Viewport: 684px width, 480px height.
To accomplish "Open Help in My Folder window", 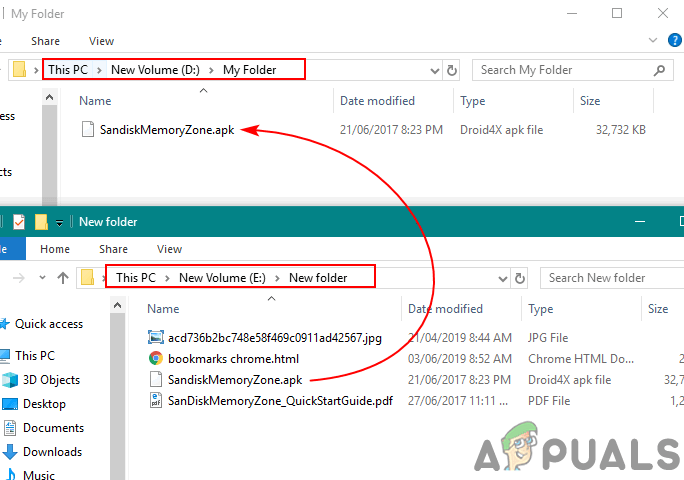I will (674, 40).
